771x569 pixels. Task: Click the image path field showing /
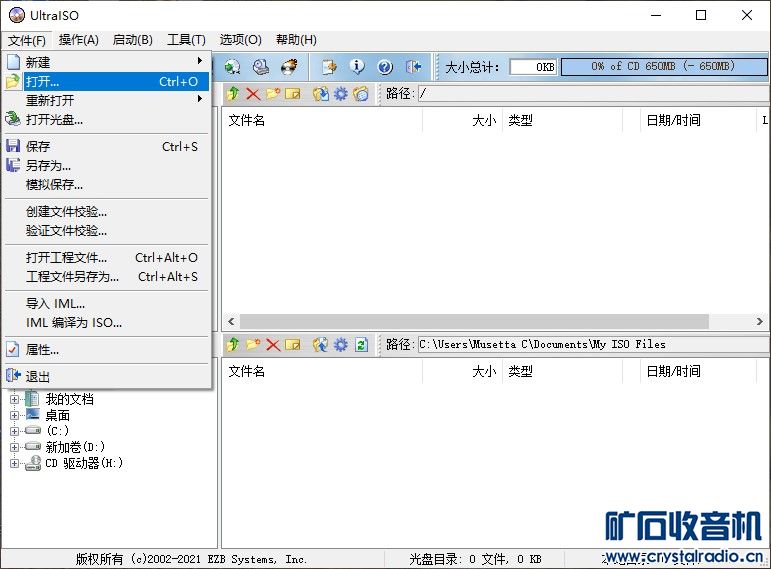[594, 93]
